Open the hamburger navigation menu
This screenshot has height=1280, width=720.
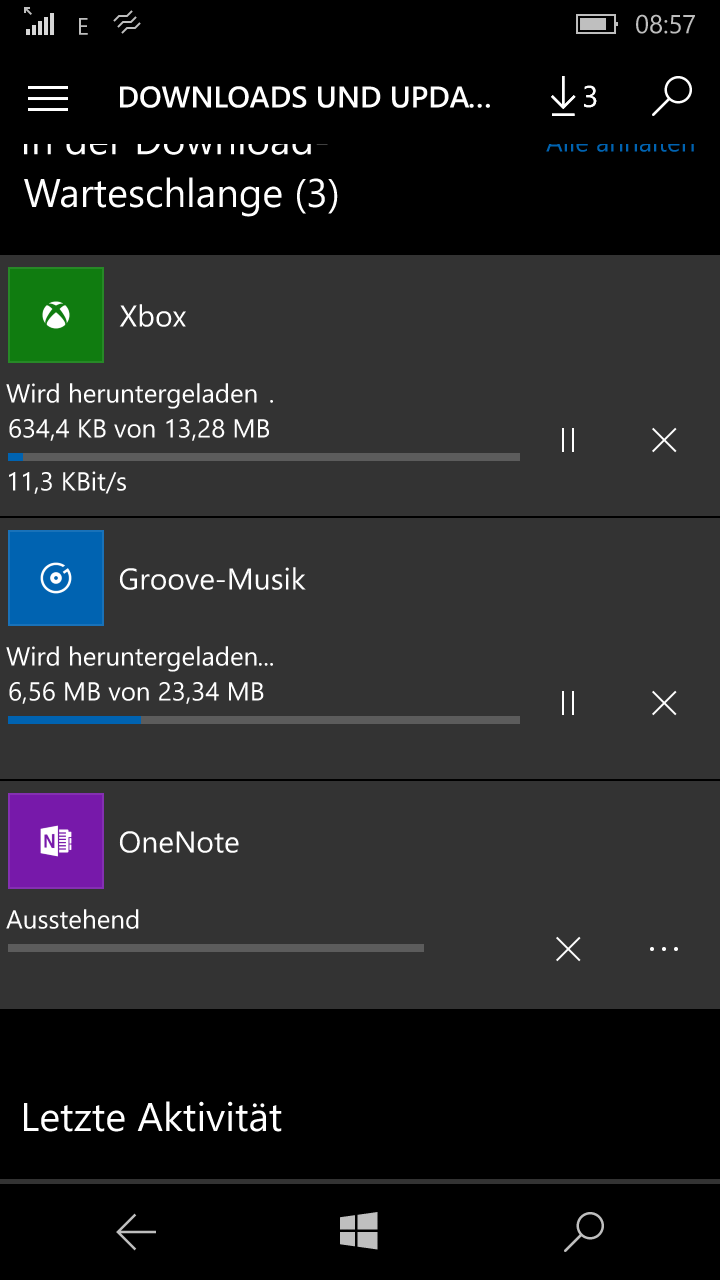coord(48,97)
